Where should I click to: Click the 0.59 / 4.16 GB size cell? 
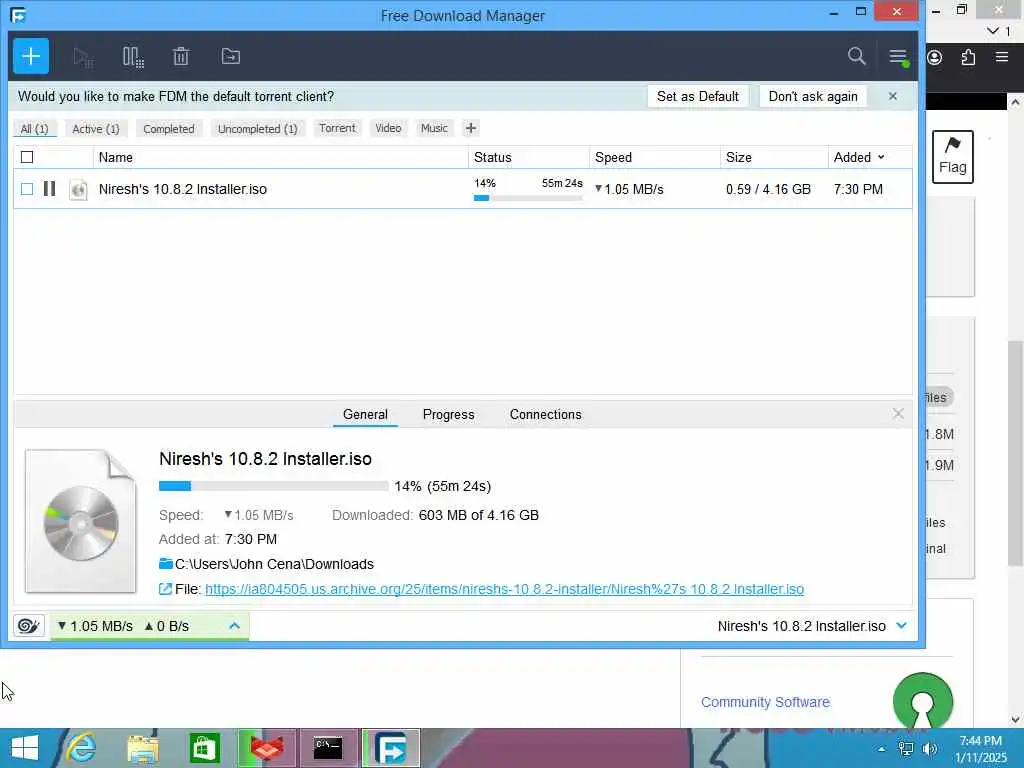[x=768, y=189]
